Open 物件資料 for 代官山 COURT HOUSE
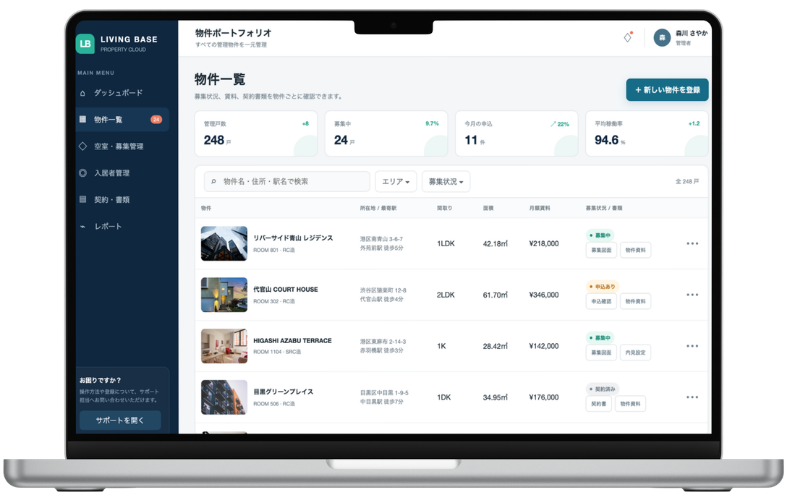Image resolution: width=787 pixels, height=498 pixels. [635, 301]
